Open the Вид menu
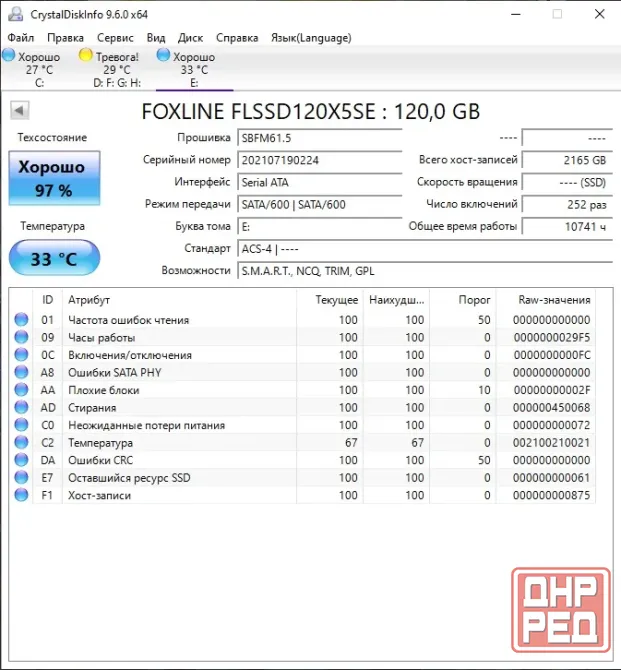This screenshot has width=621, height=670. click(x=156, y=38)
